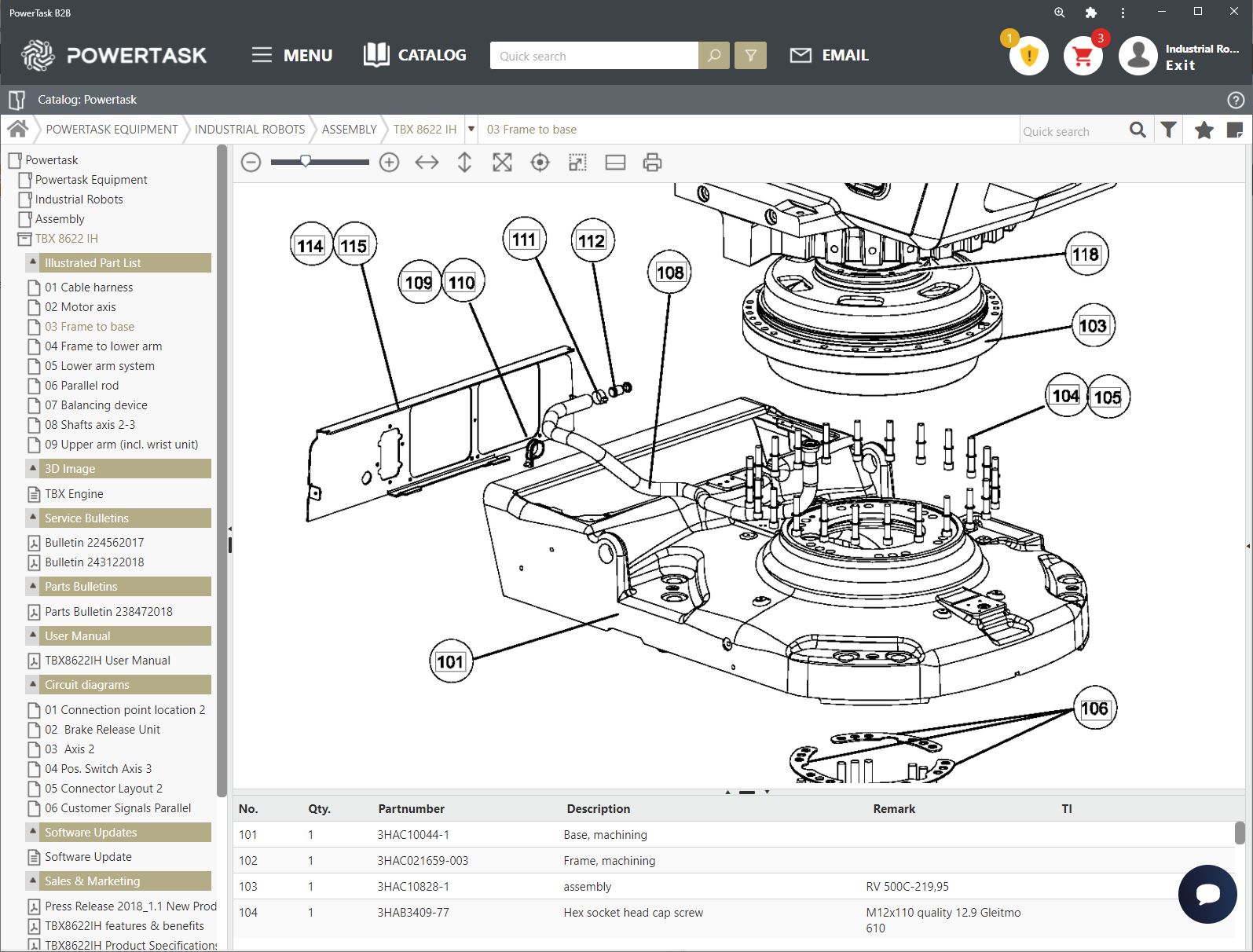Click the zoom out minus icon
Screen dimensions: 1253x952
tap(251, 163)
